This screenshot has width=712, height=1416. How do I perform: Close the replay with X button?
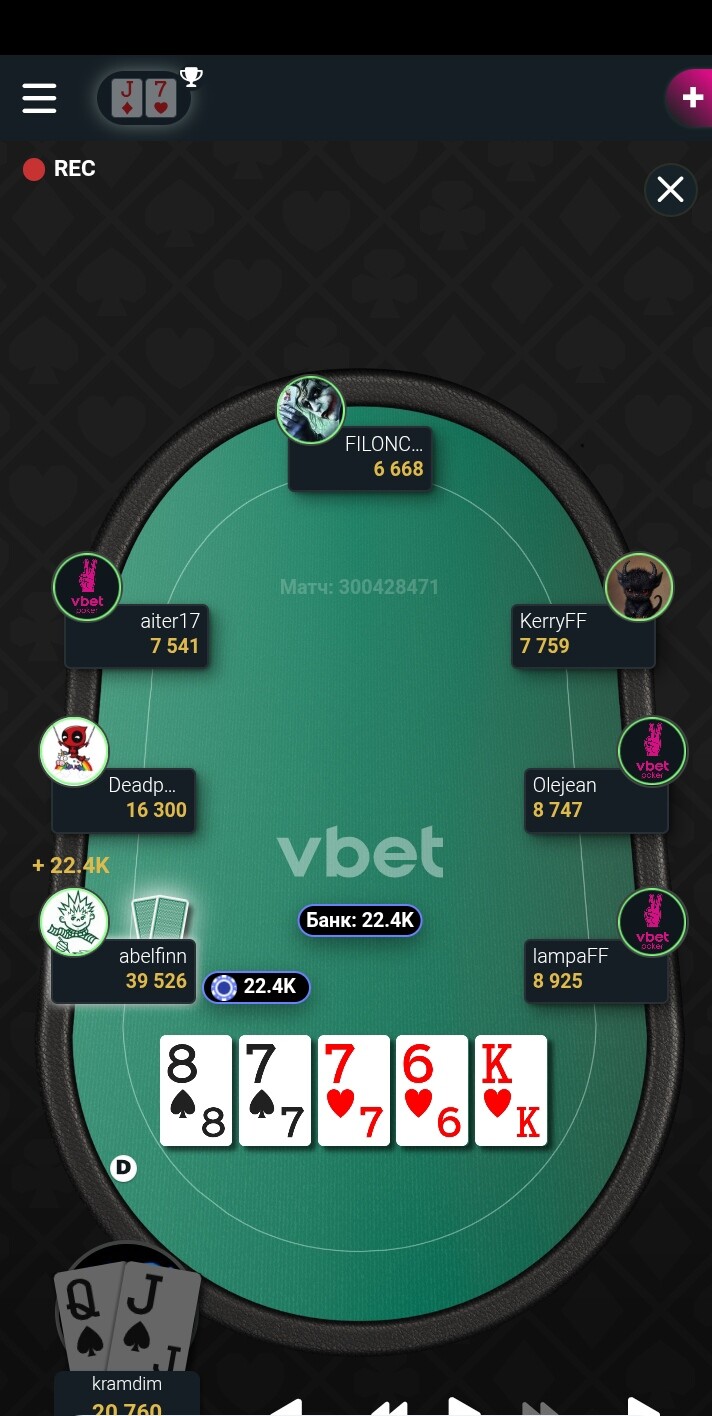point(670,189)
